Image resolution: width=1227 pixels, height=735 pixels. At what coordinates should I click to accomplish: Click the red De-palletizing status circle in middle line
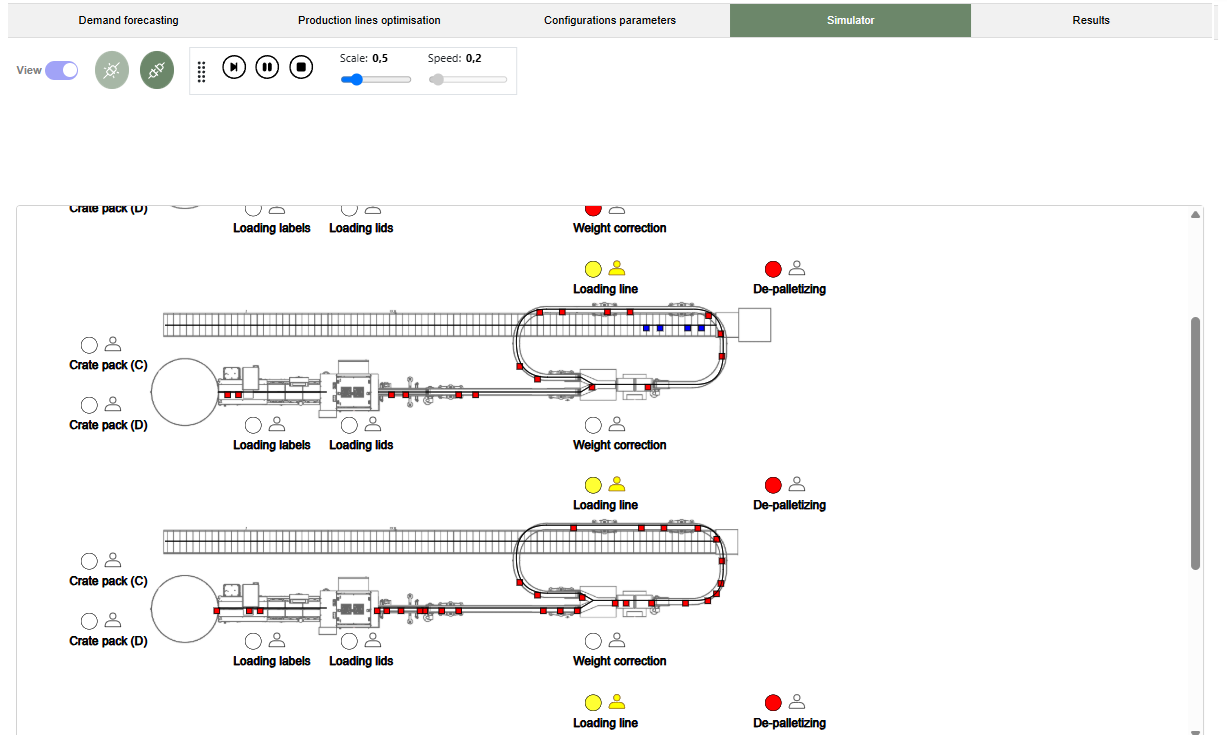point(773,485)
